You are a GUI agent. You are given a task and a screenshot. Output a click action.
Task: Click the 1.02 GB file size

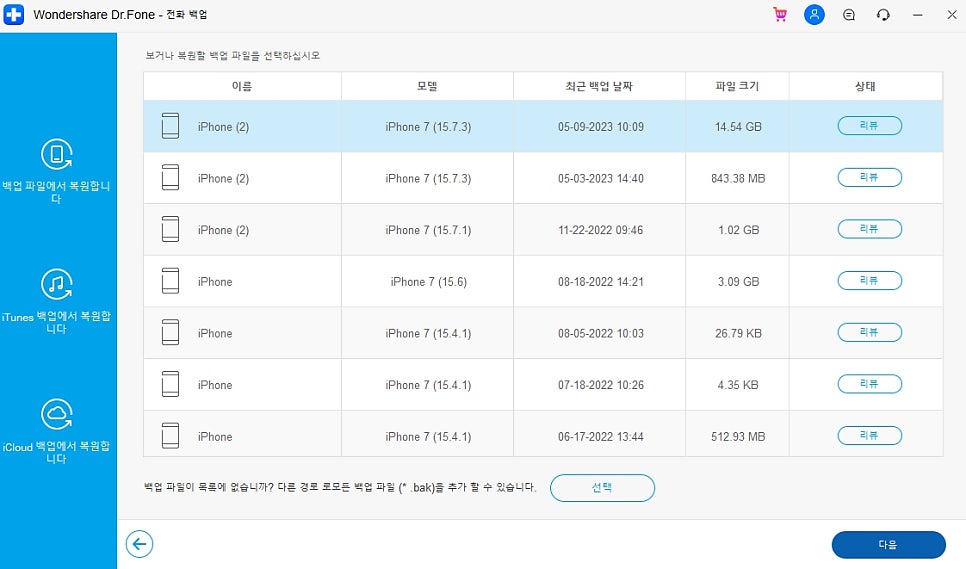pyautogui.click(x=738, y=230)
